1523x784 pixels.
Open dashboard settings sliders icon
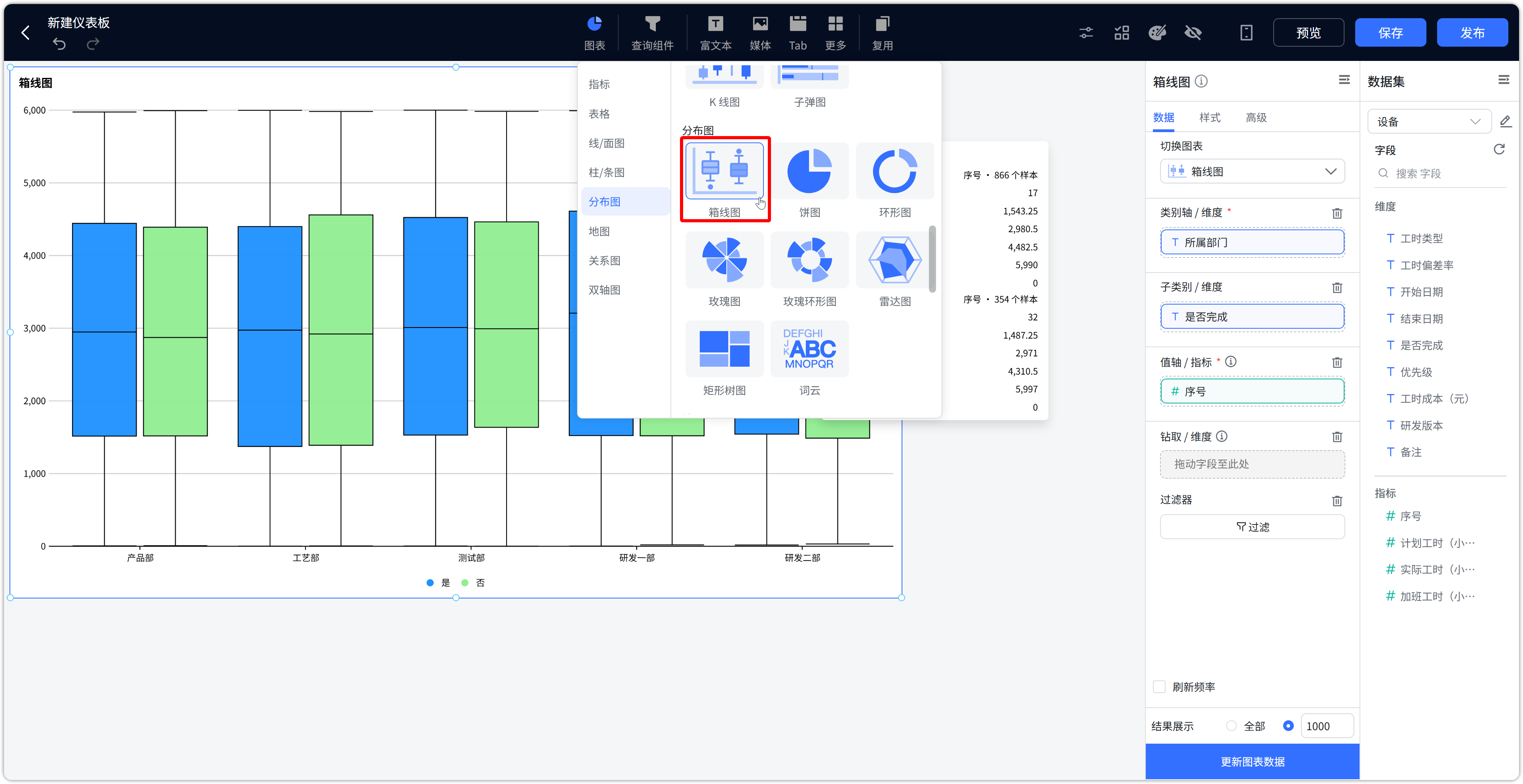1086,32
